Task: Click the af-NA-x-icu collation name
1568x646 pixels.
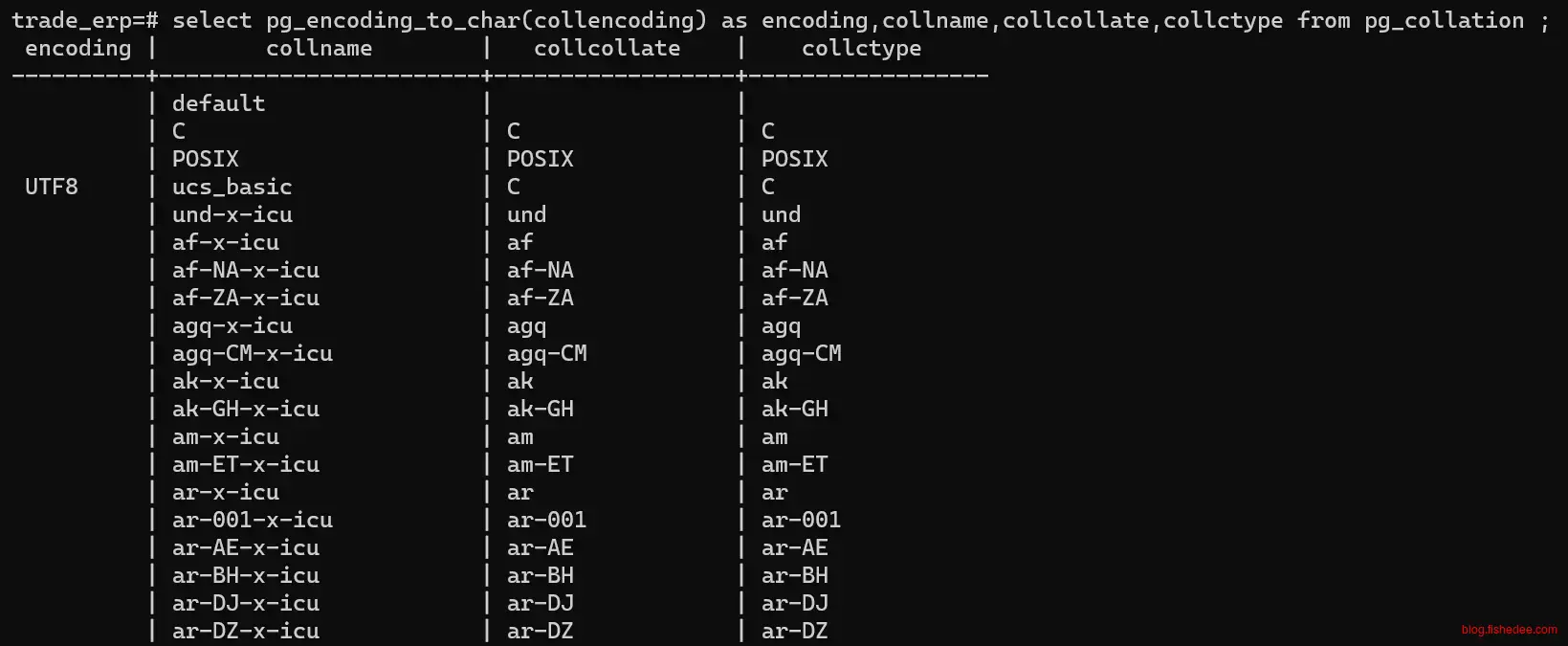Action: click(x=245, y=270)
